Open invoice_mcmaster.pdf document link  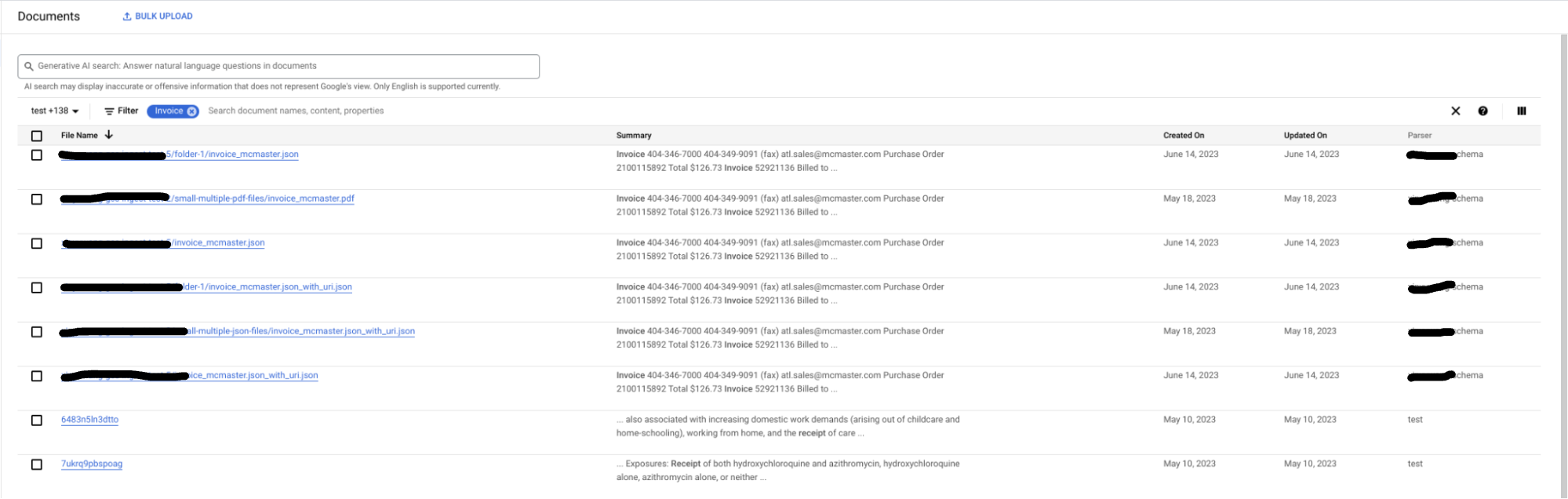pyautogui.click(x=264, y=199)
